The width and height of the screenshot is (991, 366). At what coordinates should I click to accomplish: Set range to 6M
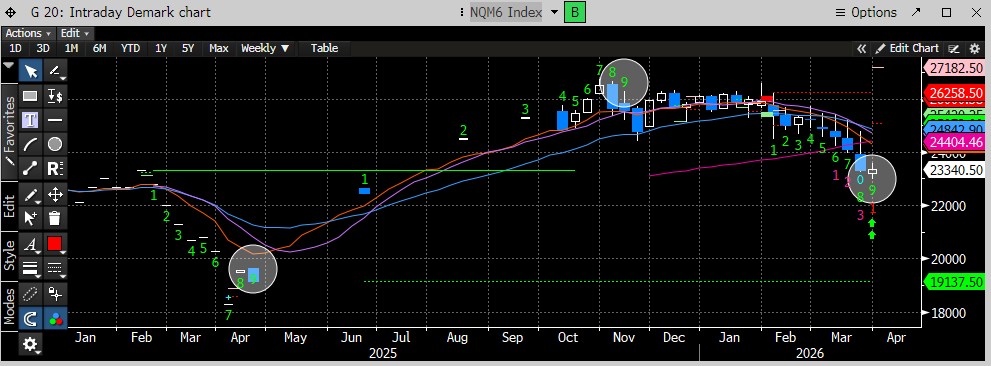(99, 48)
